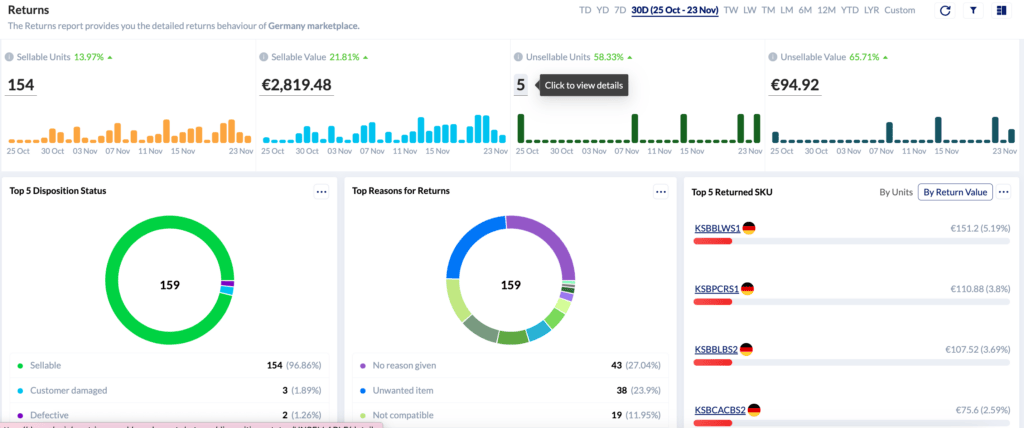Click disposition donut center value 159
The width and height of the screenshot is (1024, 428).
click(170, 285)
